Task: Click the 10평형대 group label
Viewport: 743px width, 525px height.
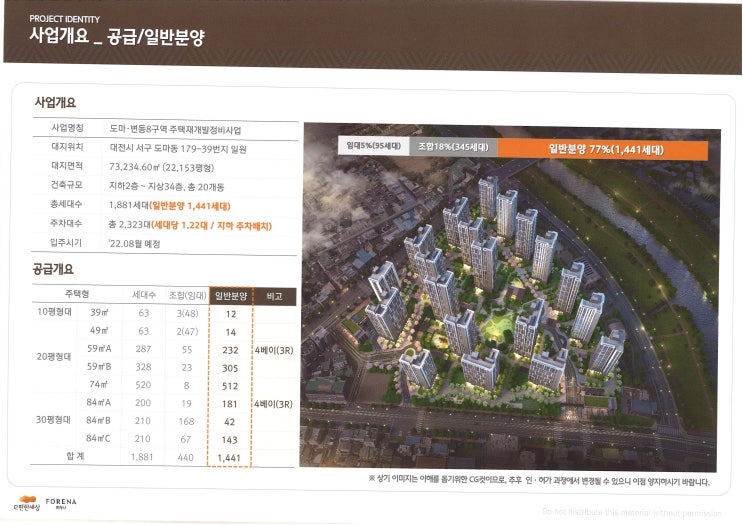Action: coord(54,312)
